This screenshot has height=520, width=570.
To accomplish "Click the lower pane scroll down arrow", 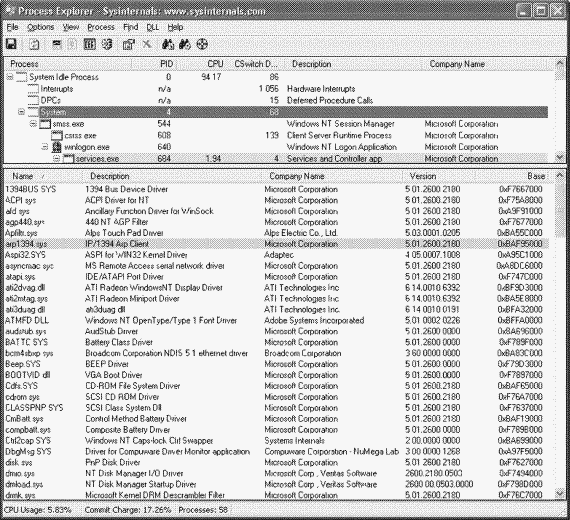I will [560, 494].
